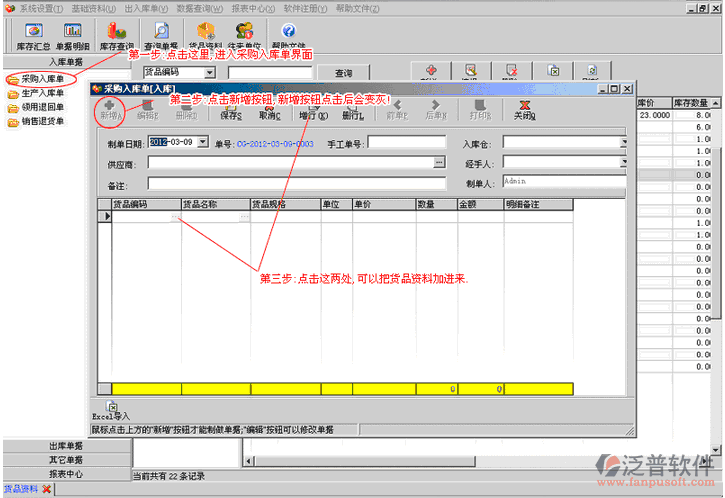Click the 库存查询 stock query icon
Image resolution: width=725 pixels, height=498 pixels.
click(117, 37)
